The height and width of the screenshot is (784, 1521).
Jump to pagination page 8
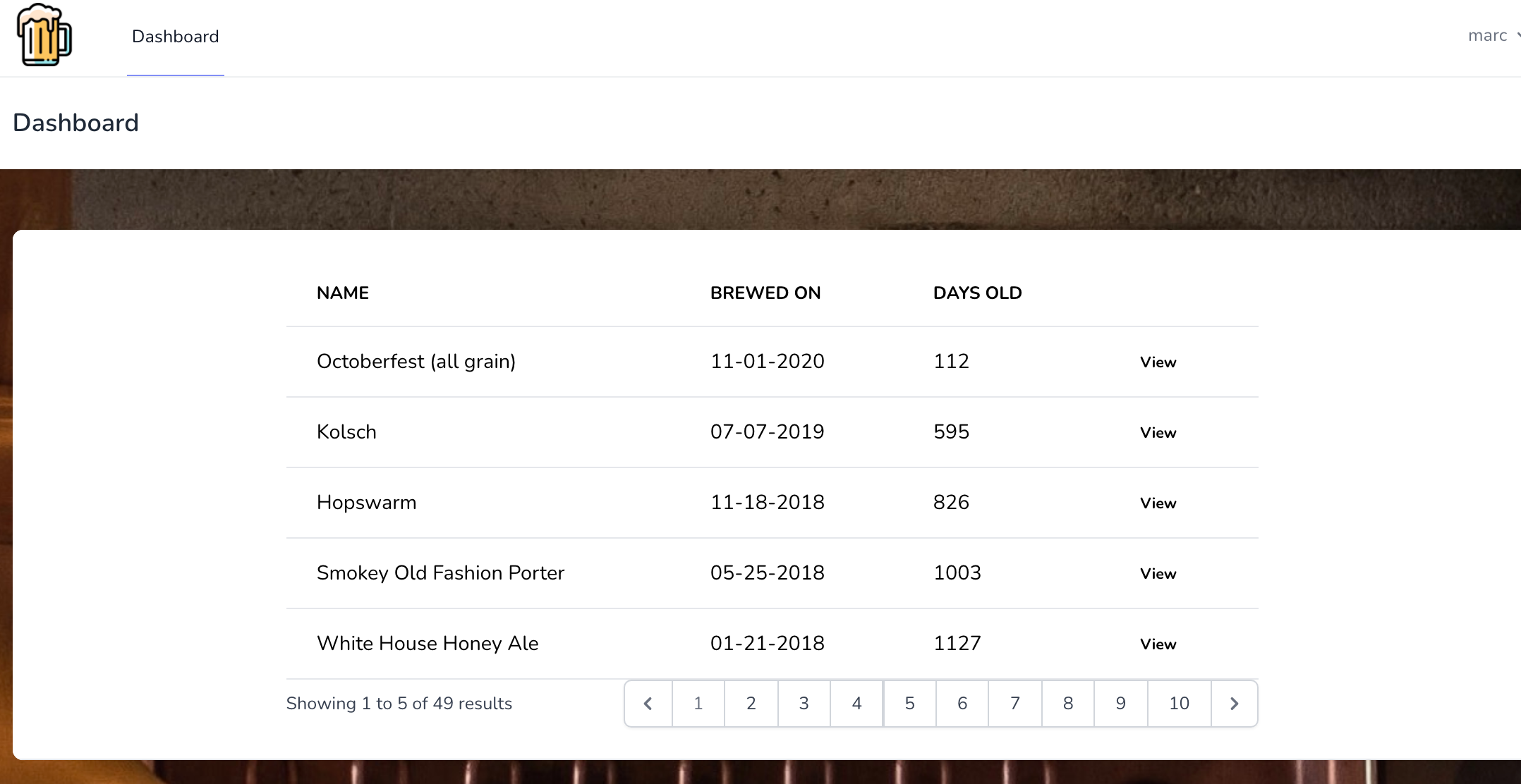coord(1068,703)
